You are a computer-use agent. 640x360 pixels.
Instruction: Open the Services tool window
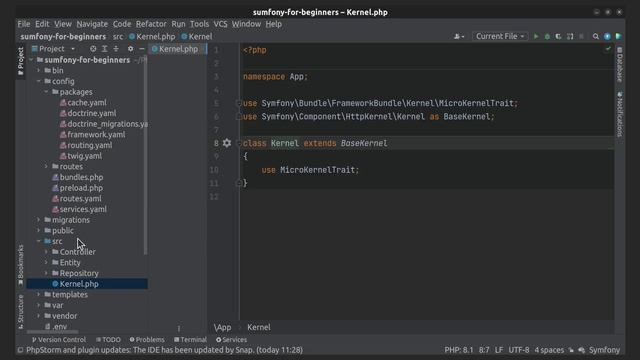click(231, 340)
